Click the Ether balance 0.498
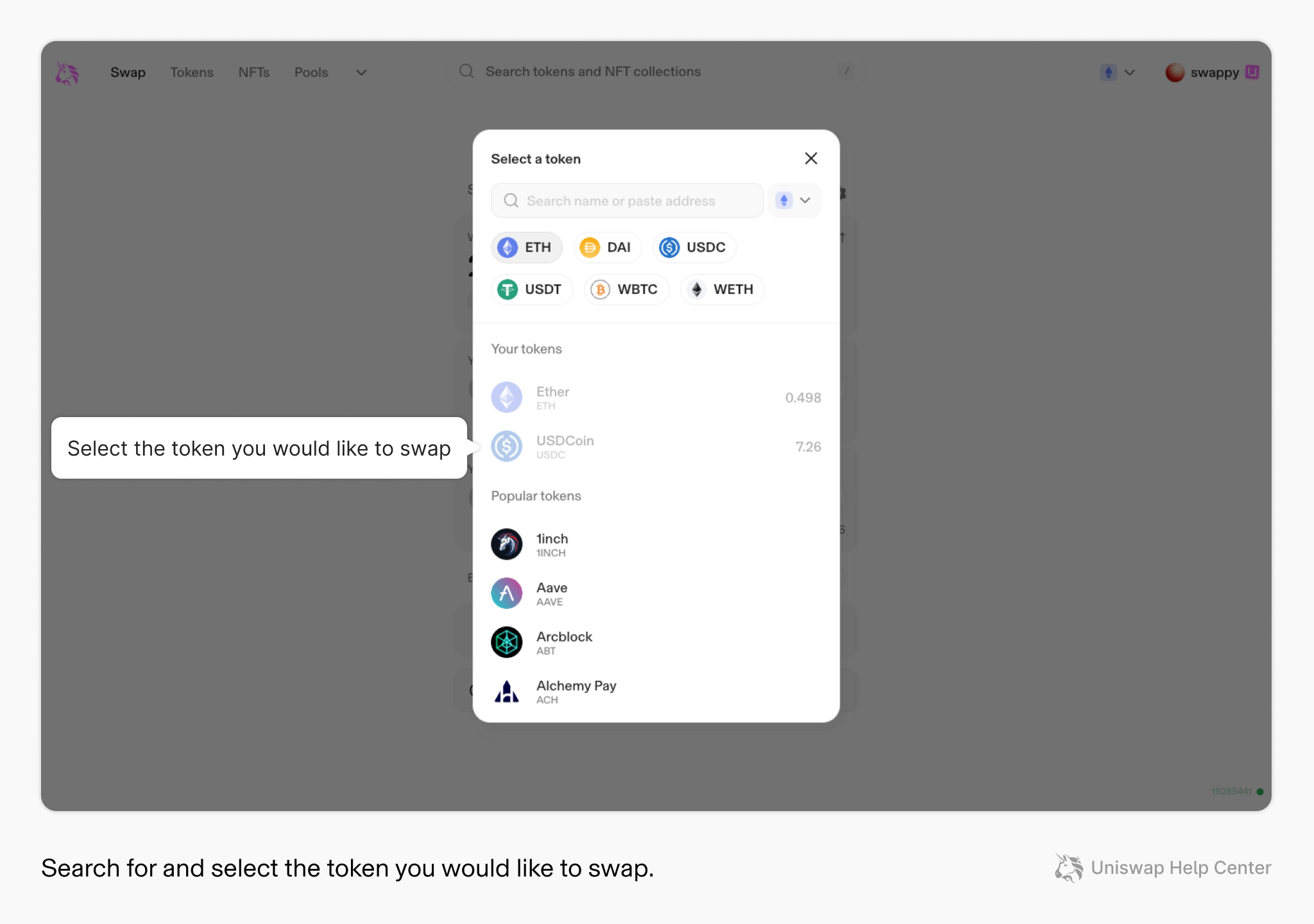 (803, 398)
